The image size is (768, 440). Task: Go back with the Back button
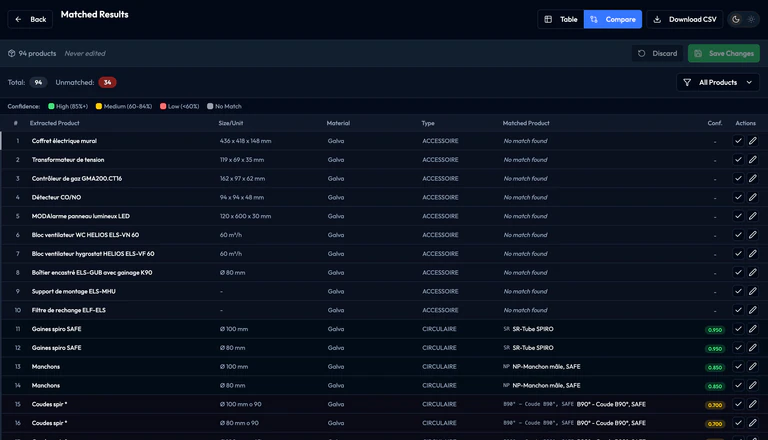[x=30, y=20]
